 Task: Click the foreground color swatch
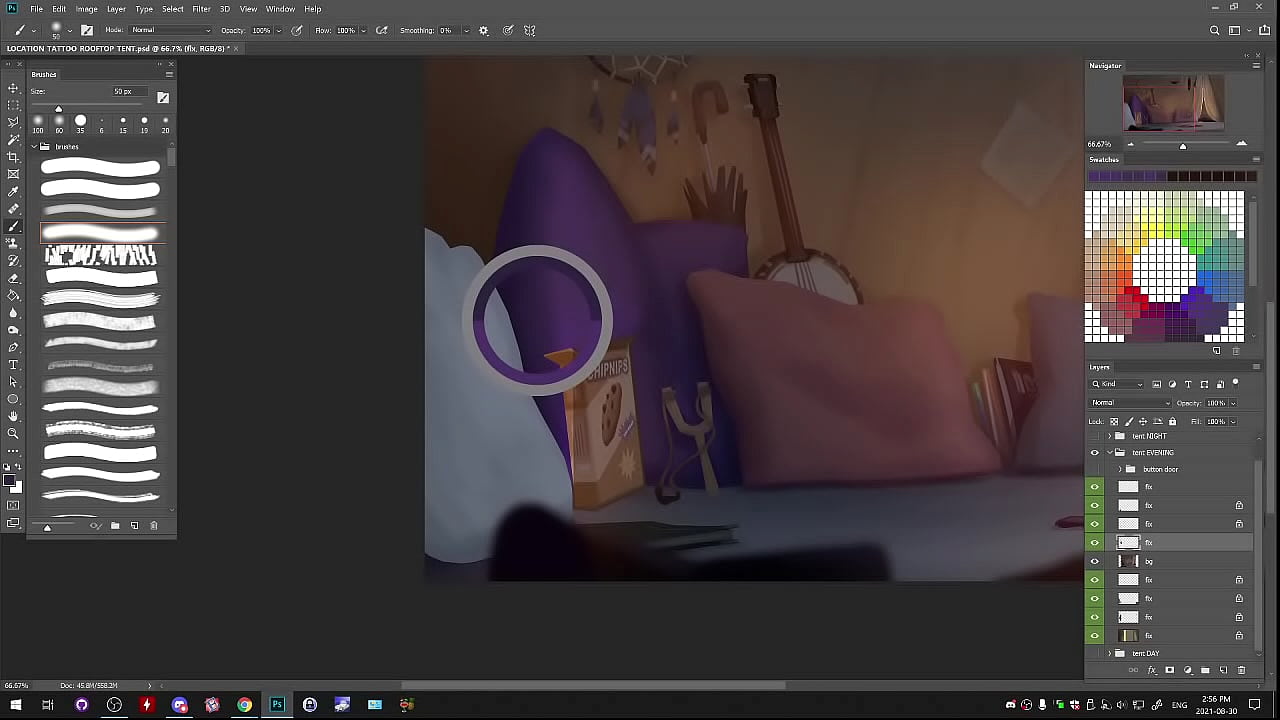10,482
